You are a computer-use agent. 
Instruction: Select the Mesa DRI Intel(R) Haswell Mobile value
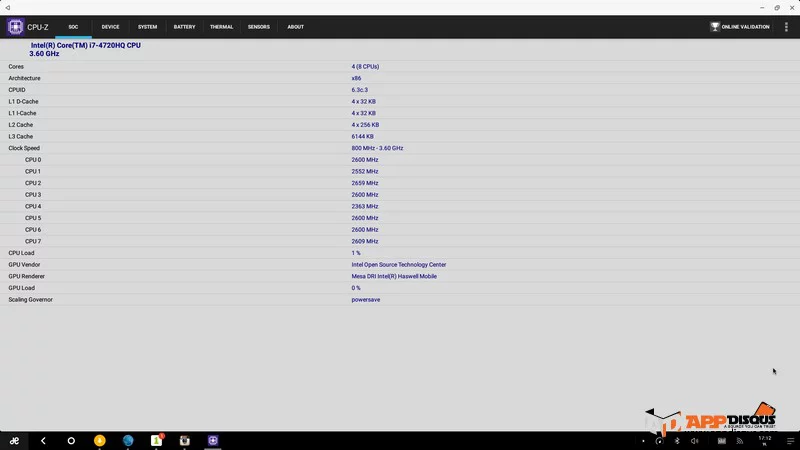(394, 277)
